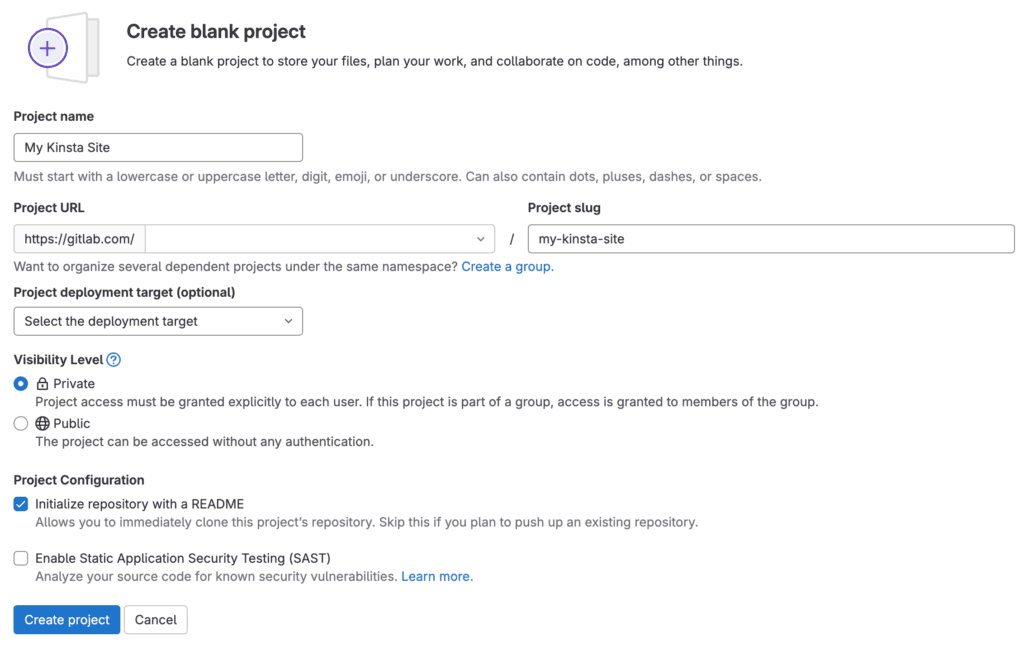Screen dimensions: 1024x646
Task: Click the padlock icon beside Private
Action: tap(40, 383)
